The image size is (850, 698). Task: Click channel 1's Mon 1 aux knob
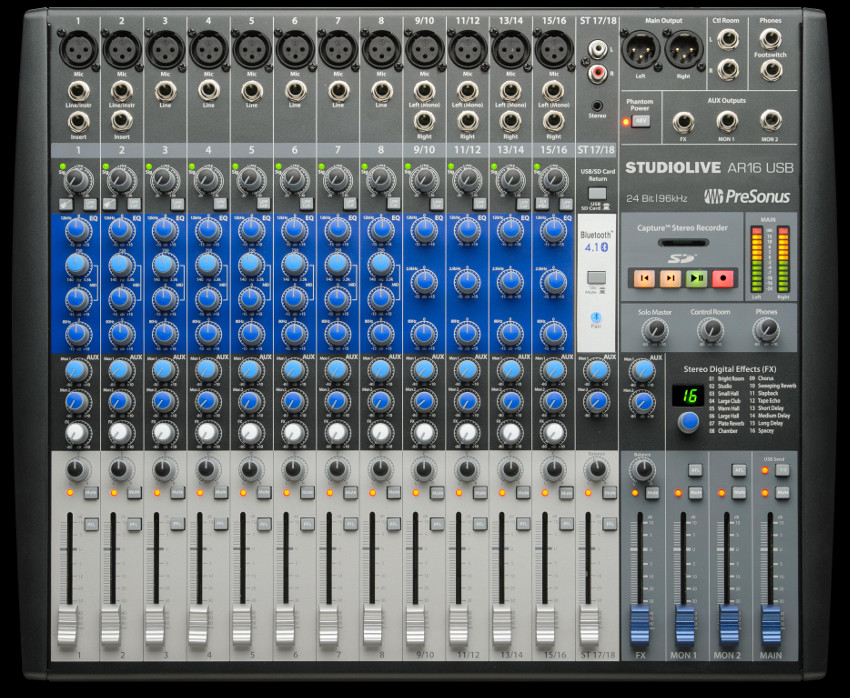coord(78,371)
